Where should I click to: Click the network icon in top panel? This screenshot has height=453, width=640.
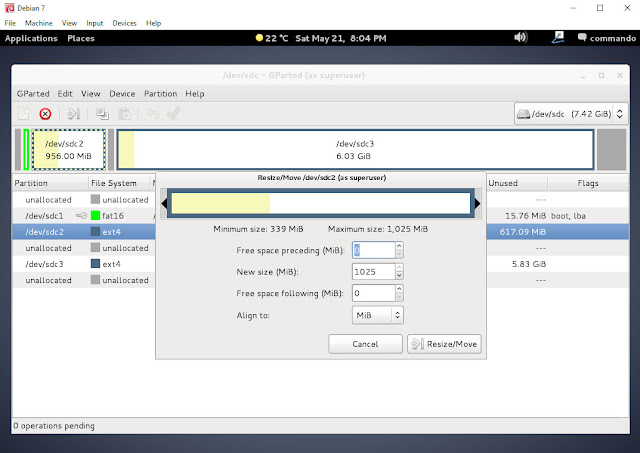[x=558, y=38]
